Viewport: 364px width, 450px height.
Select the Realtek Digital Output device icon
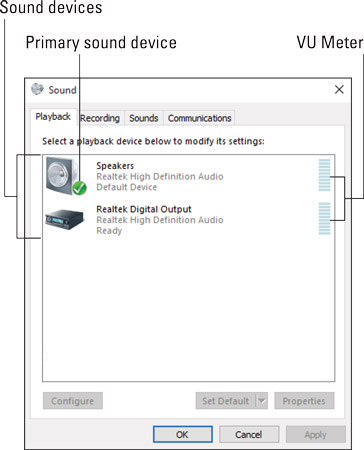coord(65,219)
